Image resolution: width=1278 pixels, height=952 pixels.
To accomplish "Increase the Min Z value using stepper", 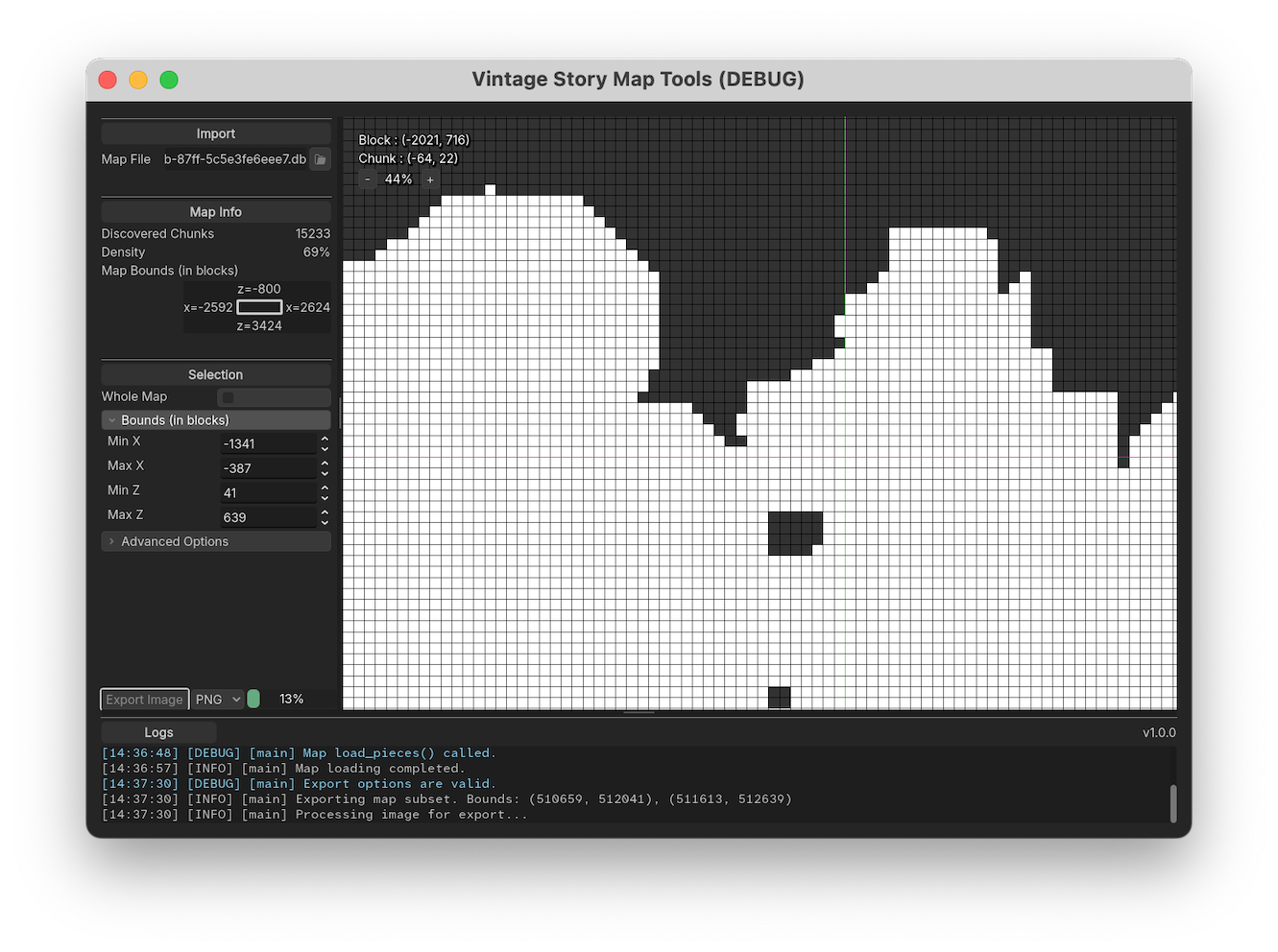I will 325,488.
